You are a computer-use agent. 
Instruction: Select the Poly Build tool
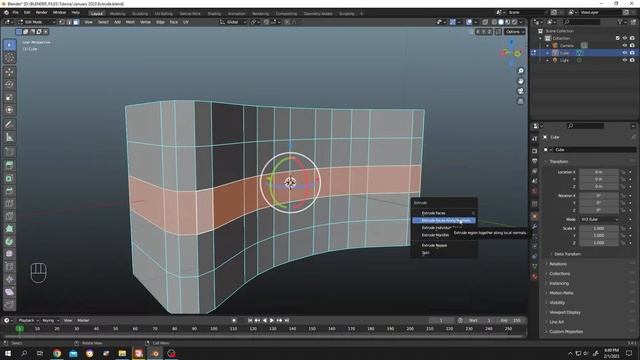click(9, 229)
